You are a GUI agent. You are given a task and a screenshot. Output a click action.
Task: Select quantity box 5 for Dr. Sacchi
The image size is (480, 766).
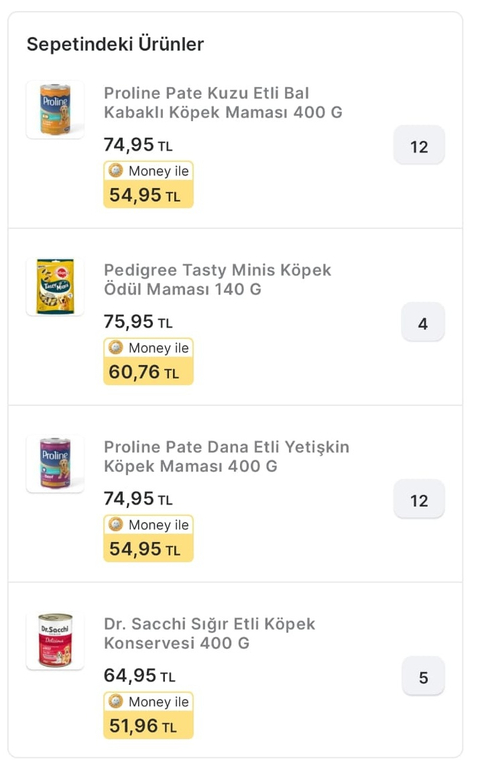423,676
